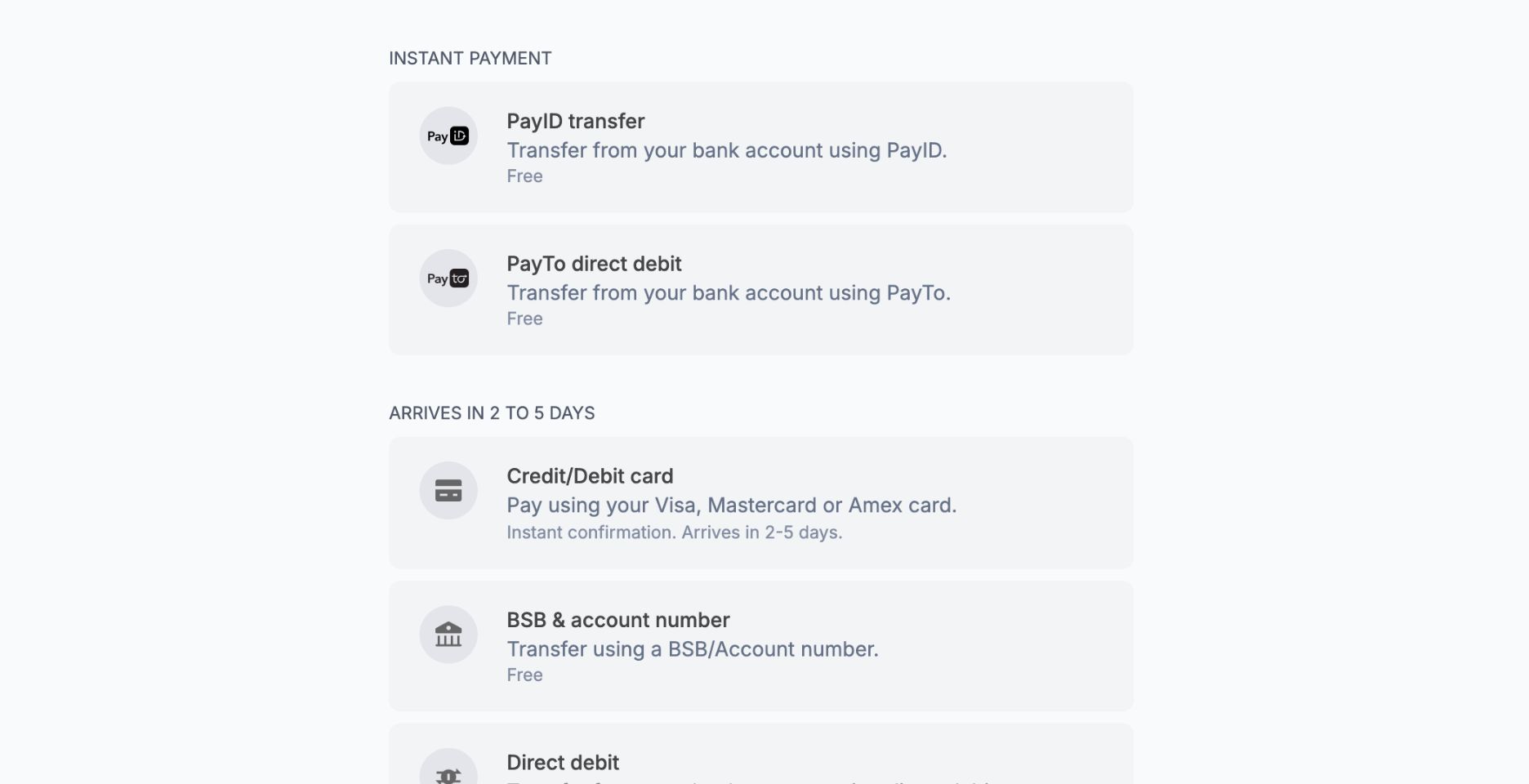Click the PayTo logo icon
The height and width of the screenshot is (784, 1529).
(448, 278)
